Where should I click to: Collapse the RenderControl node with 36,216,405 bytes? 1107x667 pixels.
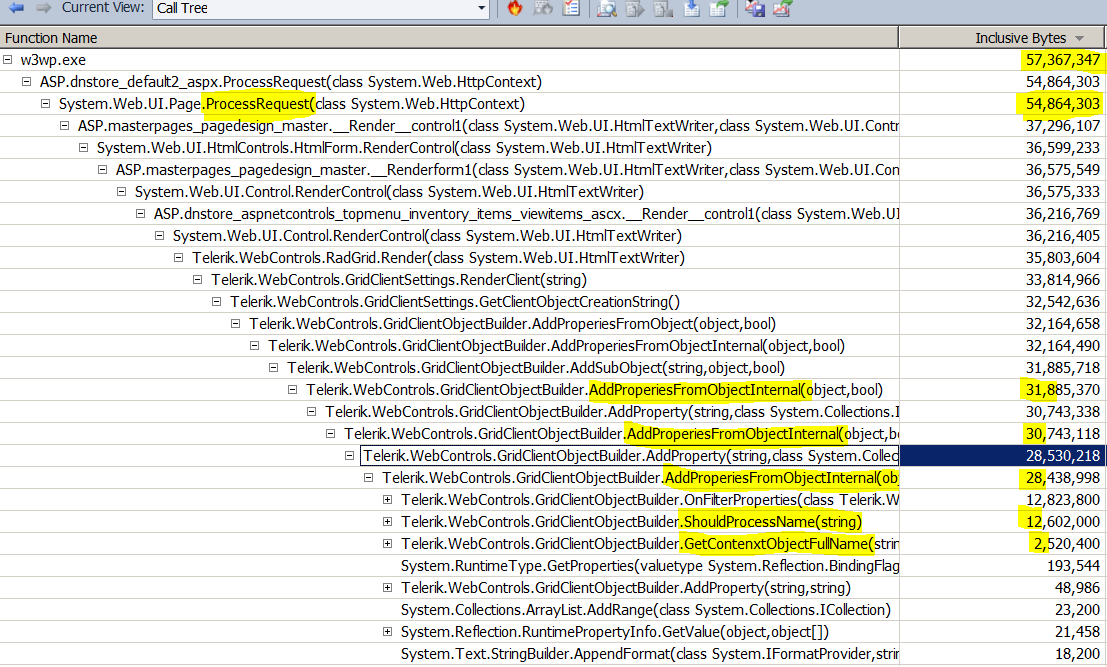(x=160, y=236)
